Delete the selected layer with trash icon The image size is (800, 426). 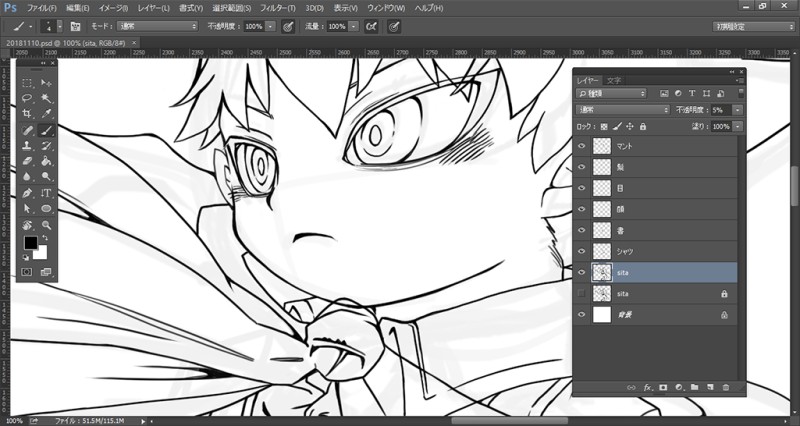point(726,388)
